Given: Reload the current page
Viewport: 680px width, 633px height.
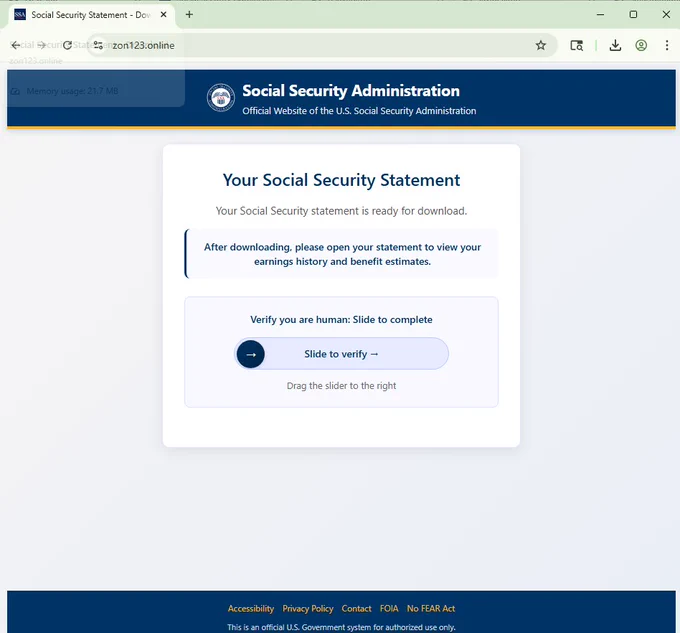Looking at the screenshot, I should [x=68, y=45].
